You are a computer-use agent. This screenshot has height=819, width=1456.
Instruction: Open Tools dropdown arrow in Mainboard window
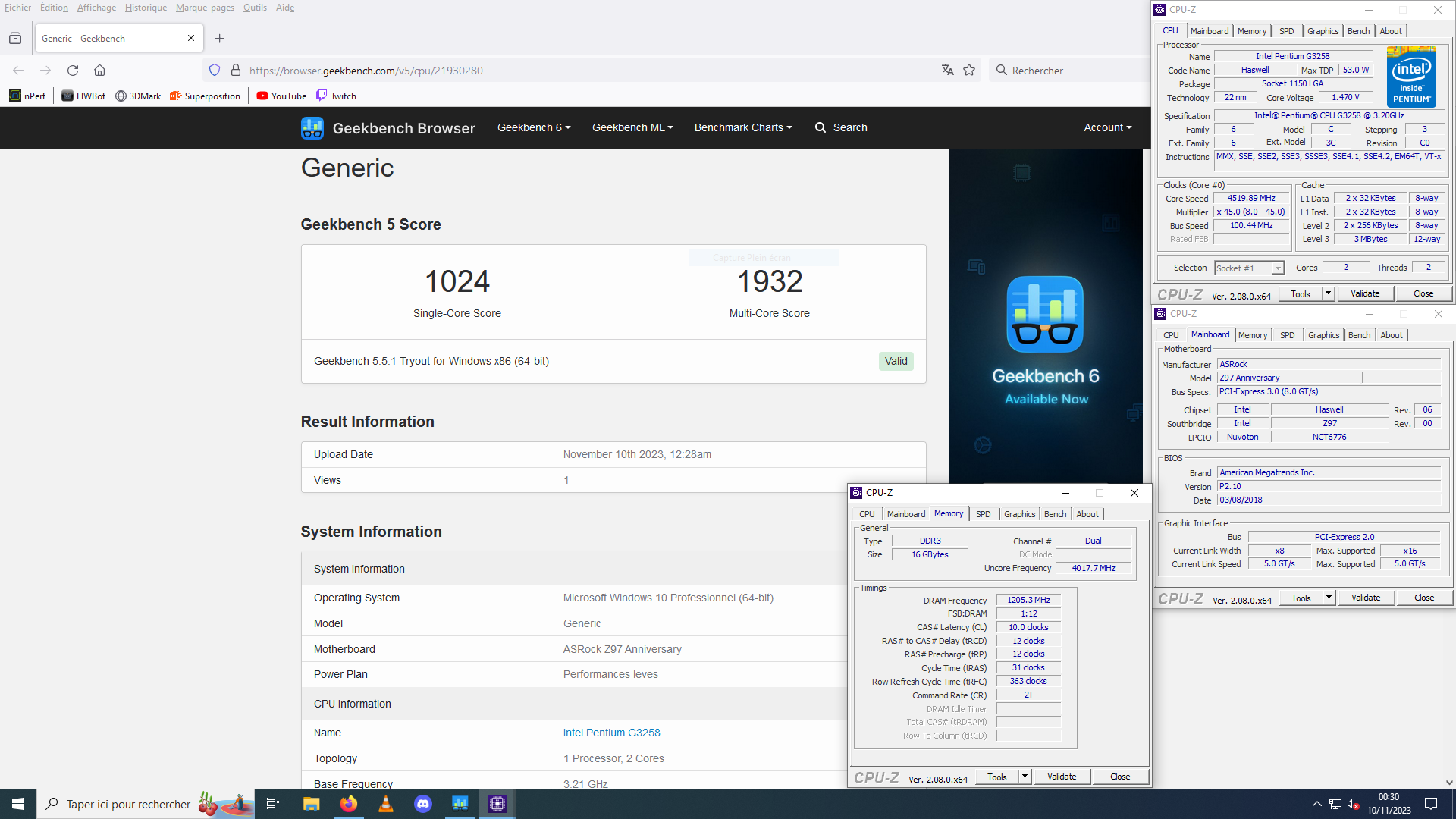[x=1329, y=598]
